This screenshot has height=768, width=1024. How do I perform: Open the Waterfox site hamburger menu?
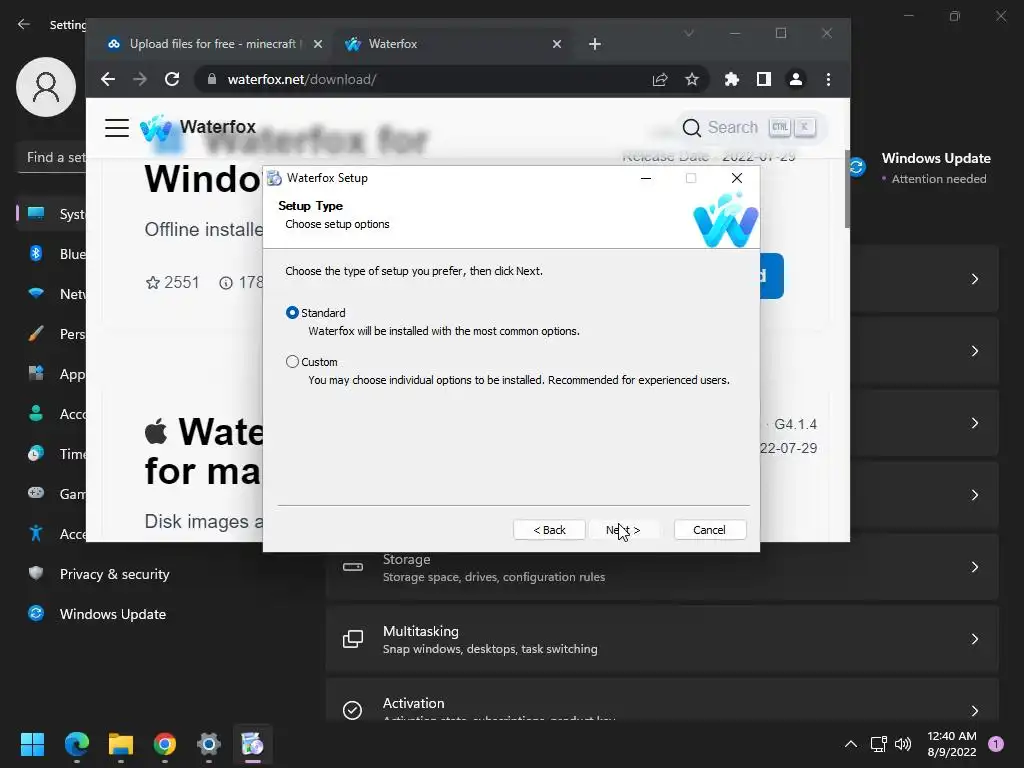point(117,128)
